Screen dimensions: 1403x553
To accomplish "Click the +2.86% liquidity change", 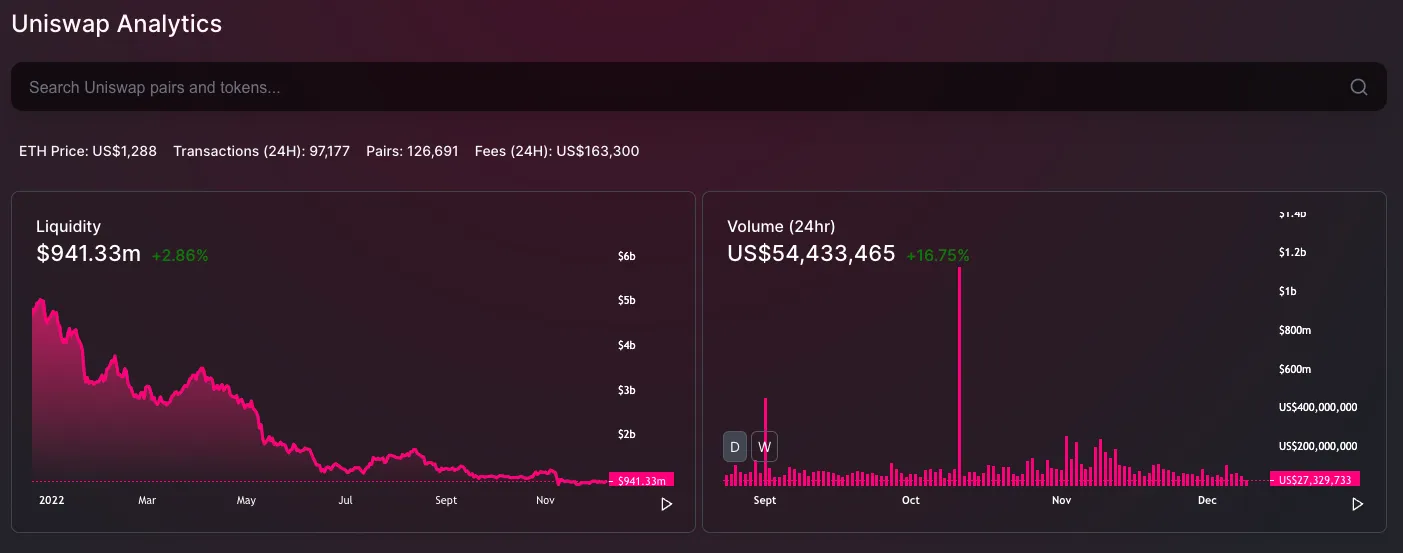I will pos(180,255).
